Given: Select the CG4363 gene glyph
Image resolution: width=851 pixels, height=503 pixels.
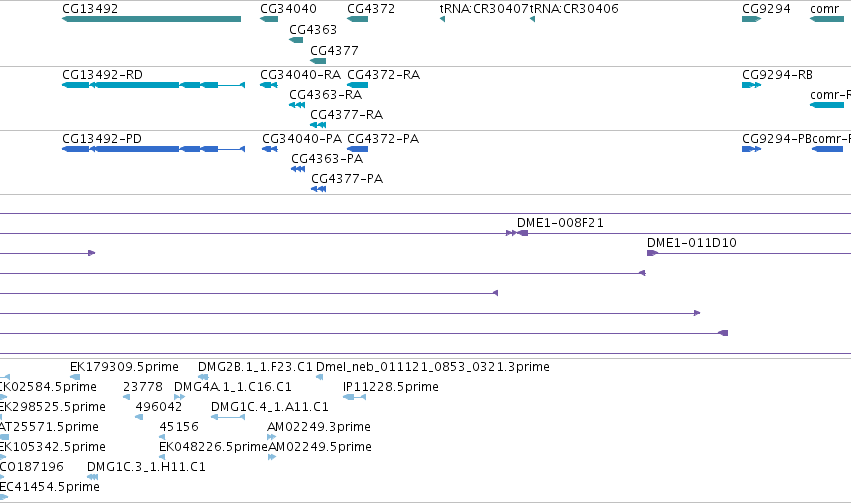Looking at the screenshot, I should [x=296, y=40].
